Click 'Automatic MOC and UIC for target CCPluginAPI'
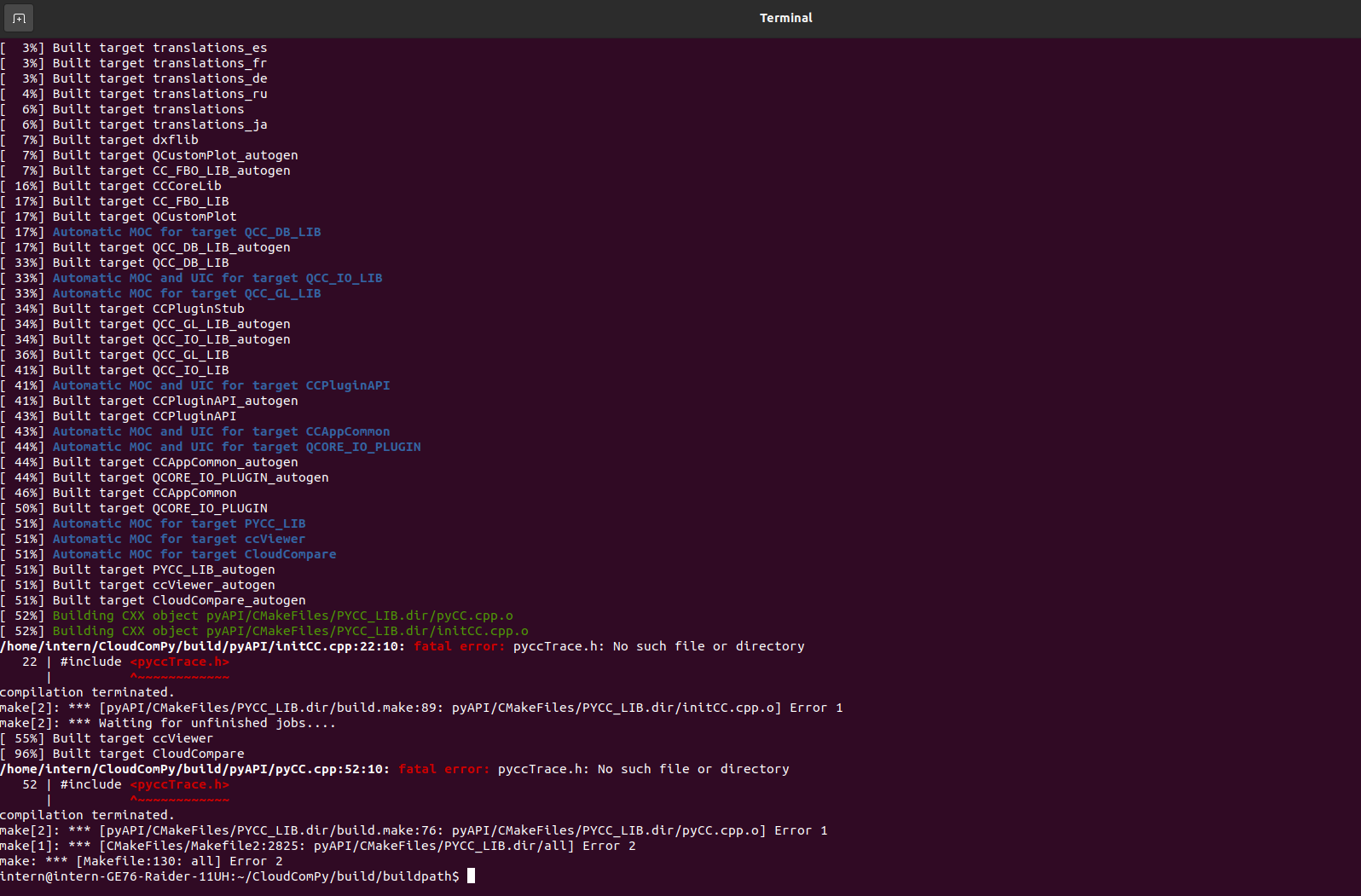 pyautogui.click(x=195, y=385)
